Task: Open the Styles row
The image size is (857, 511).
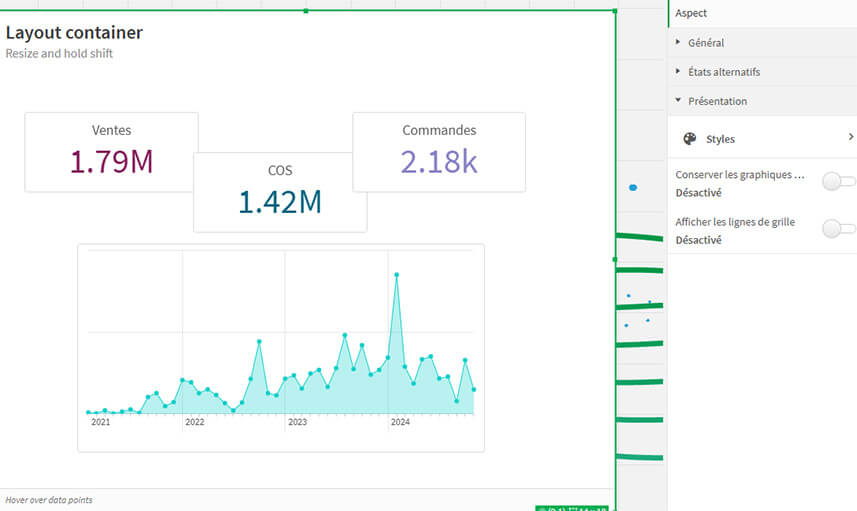Action: (x=762, y=139)
